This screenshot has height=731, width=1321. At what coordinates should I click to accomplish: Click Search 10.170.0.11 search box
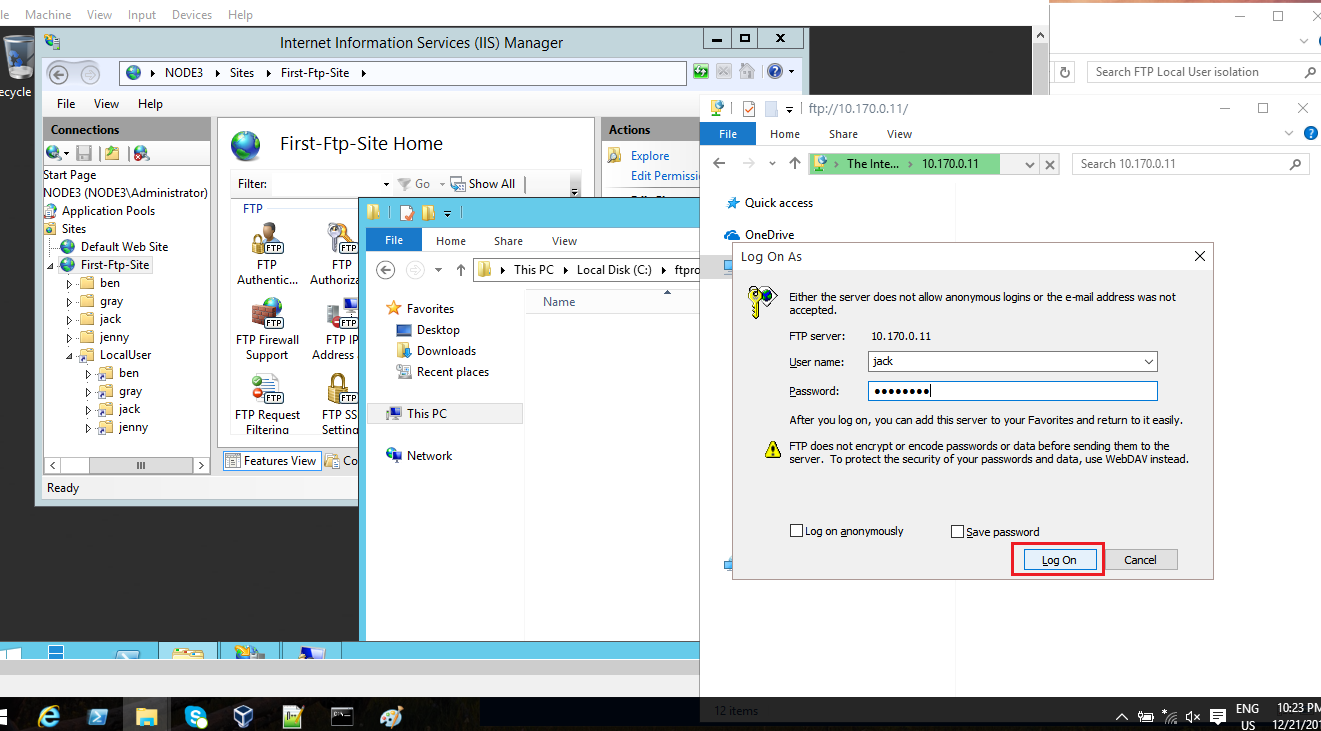coord(1189,164)
